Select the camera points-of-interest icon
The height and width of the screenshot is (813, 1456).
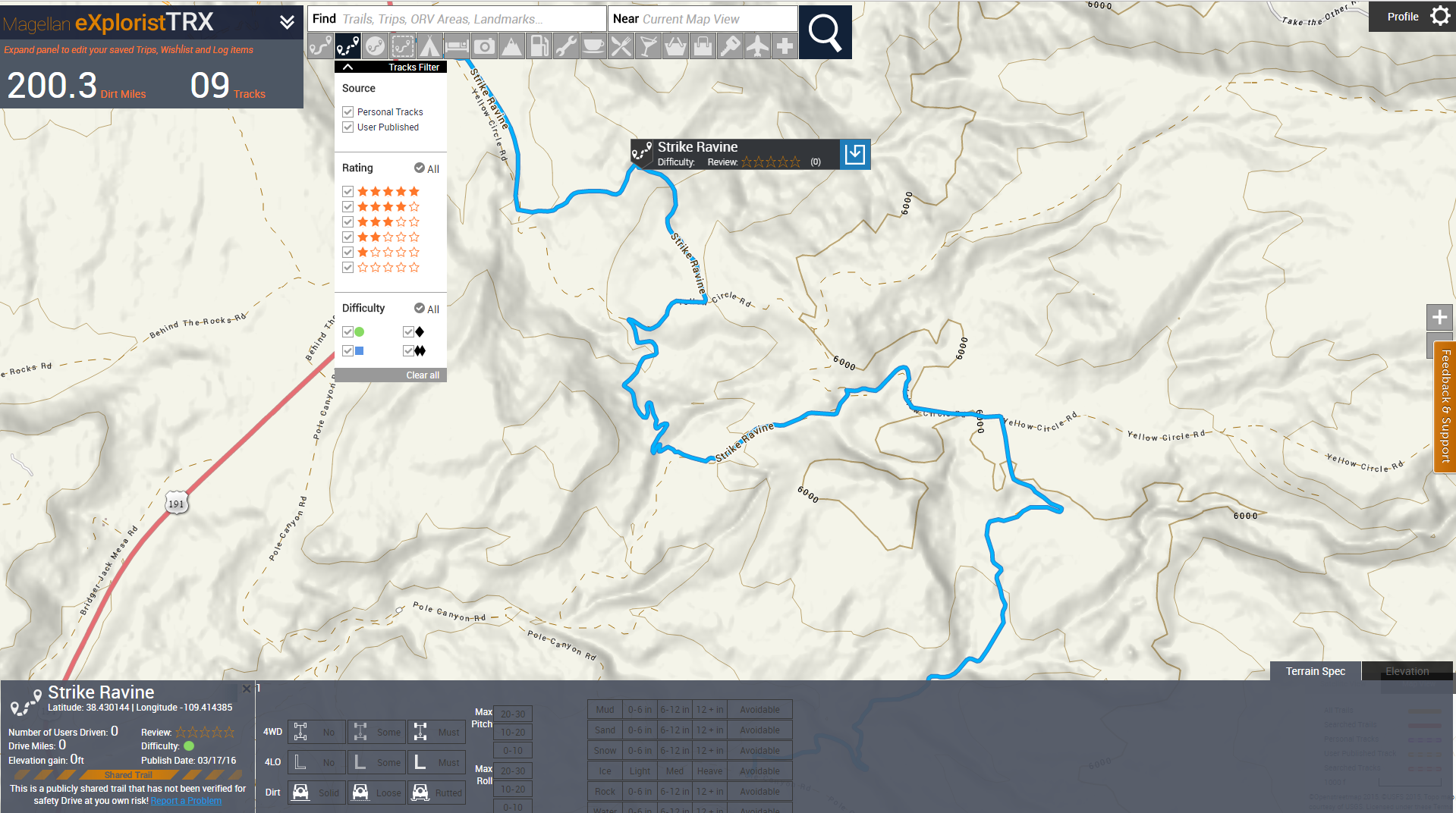484,46
